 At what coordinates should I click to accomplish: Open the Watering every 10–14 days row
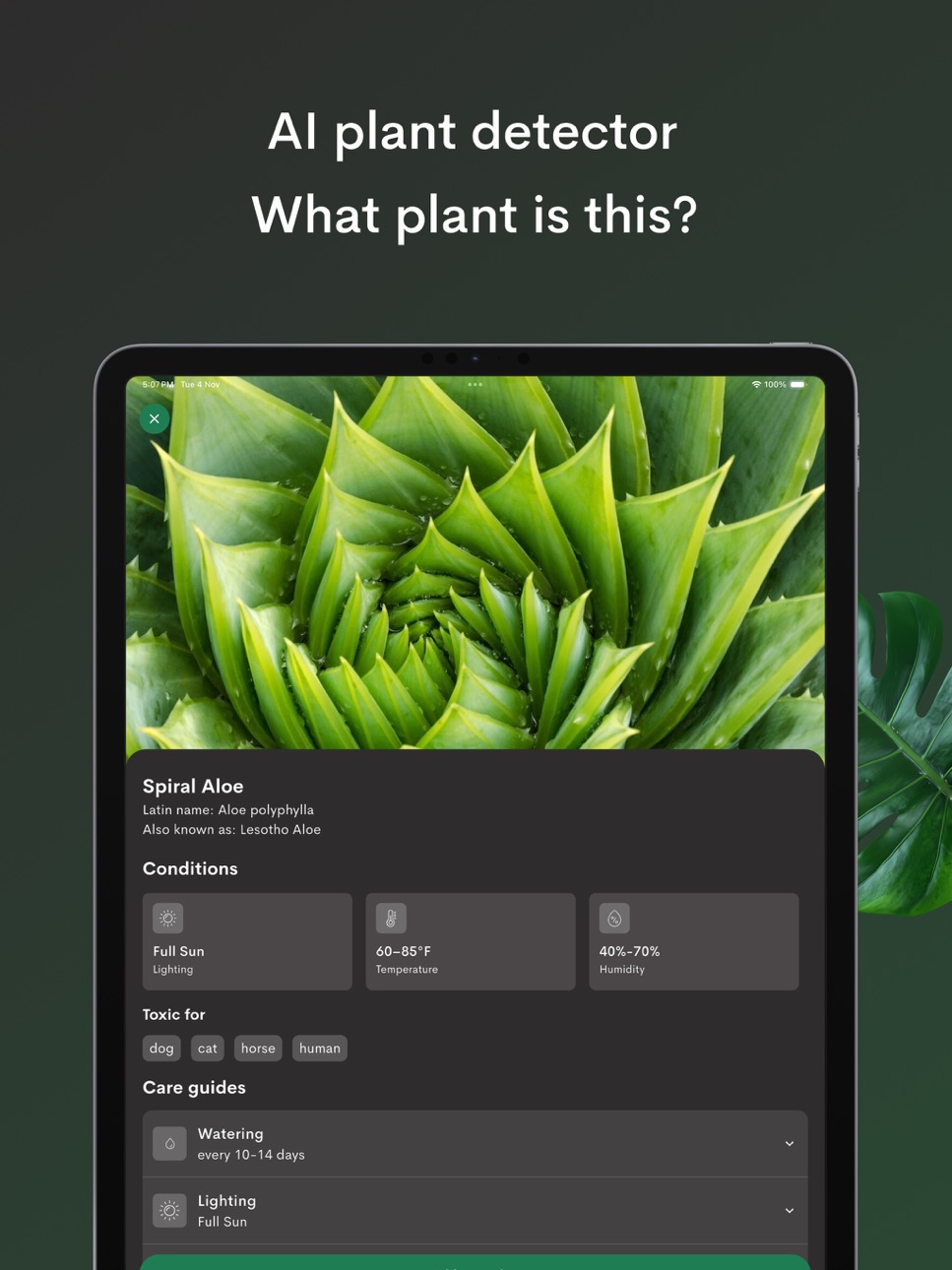pyautogui.click(x=475, y=1144)
